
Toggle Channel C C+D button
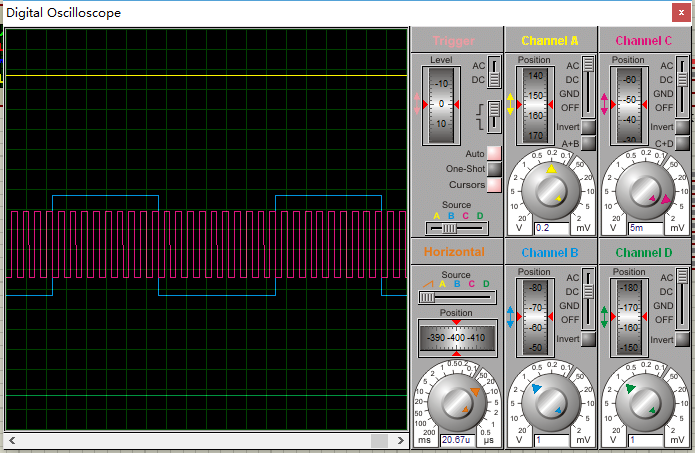(683, 143)
